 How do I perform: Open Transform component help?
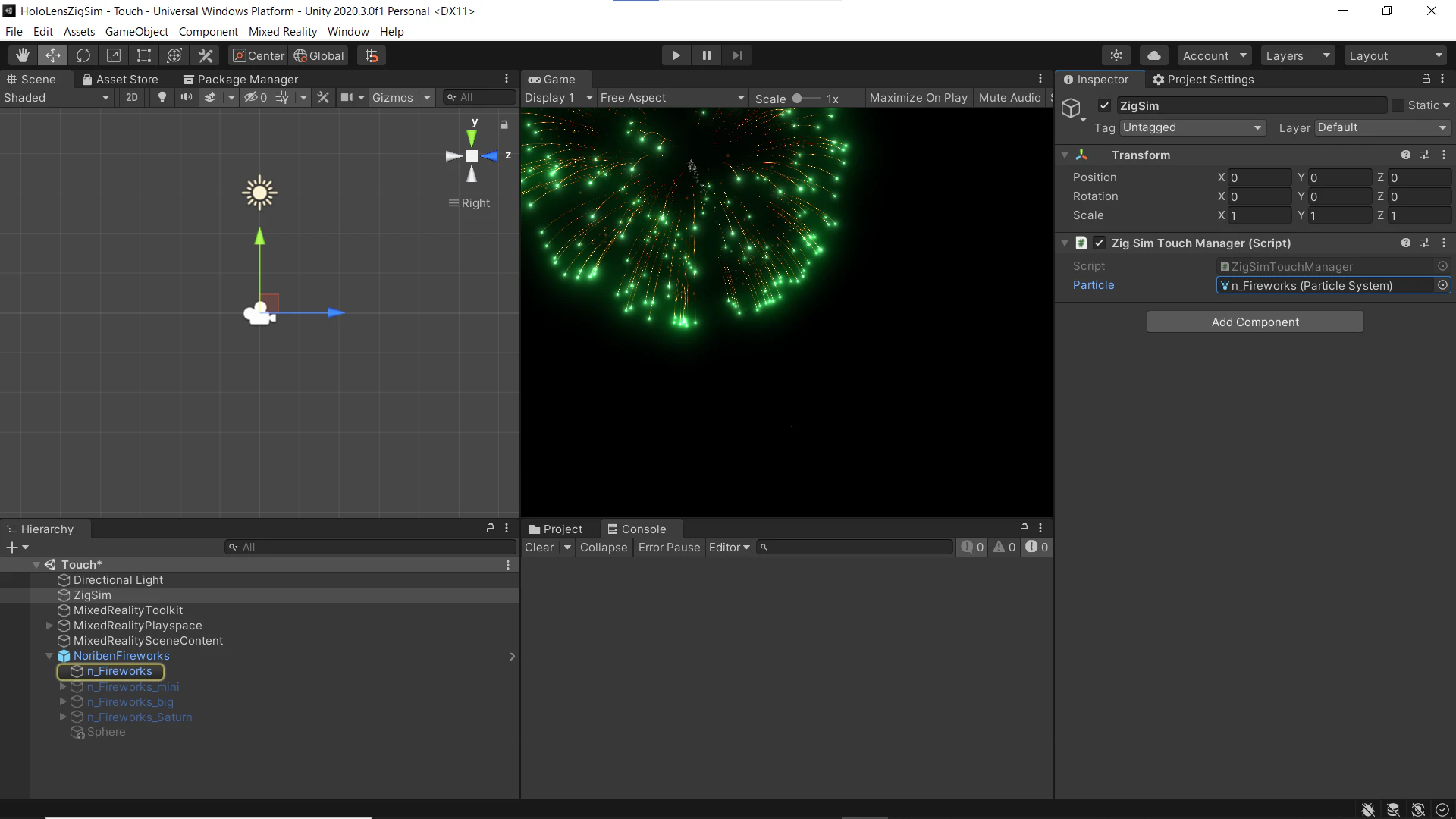coord(1406,155)
